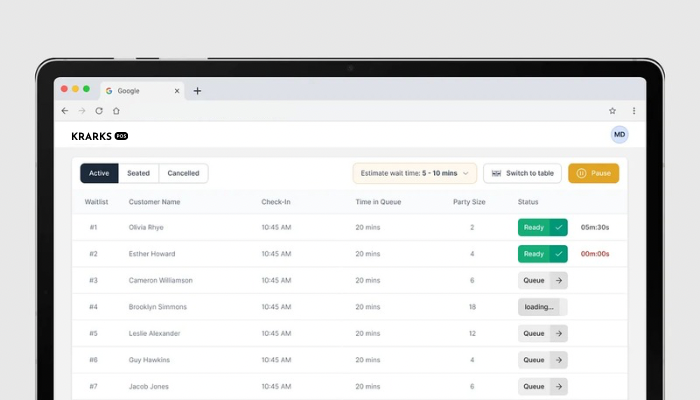Select customer name Leslie Alexander
700x400 pixels.
(154, 333)
